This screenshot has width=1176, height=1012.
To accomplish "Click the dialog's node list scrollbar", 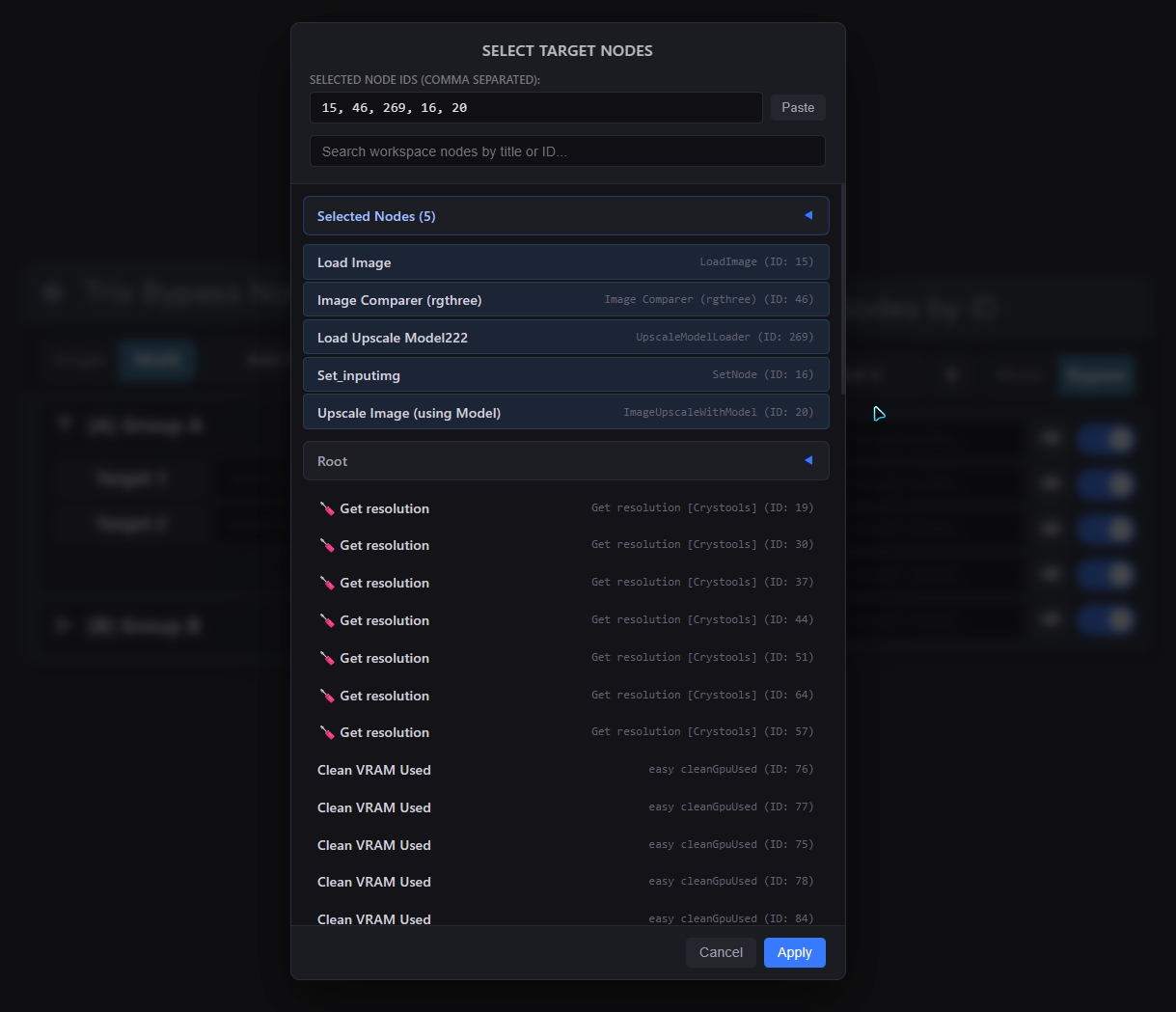I will 842,289.
